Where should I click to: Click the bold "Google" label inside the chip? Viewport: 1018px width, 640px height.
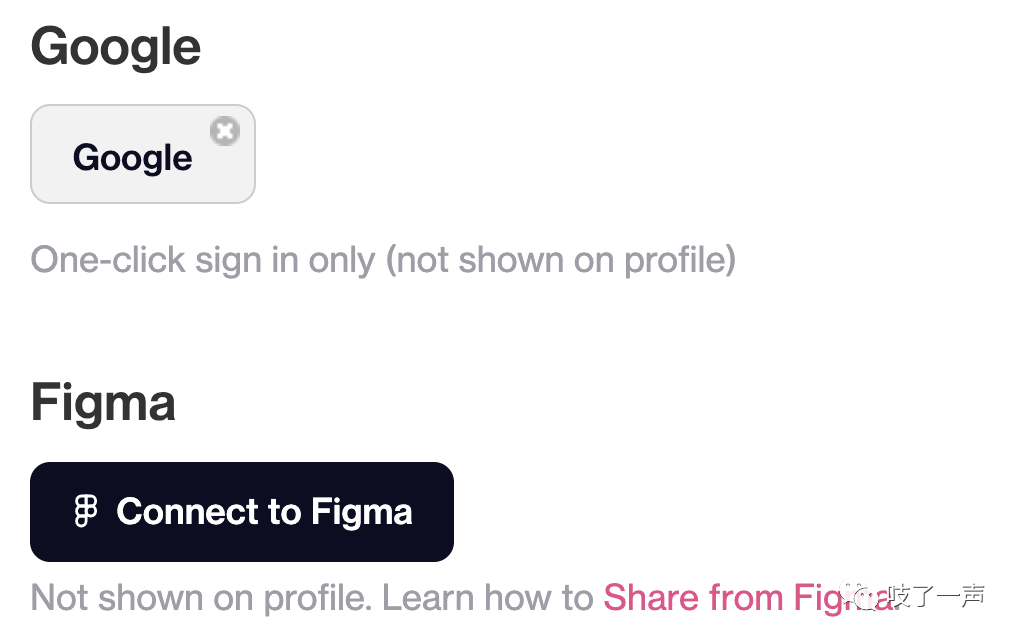tap(132, 157)
